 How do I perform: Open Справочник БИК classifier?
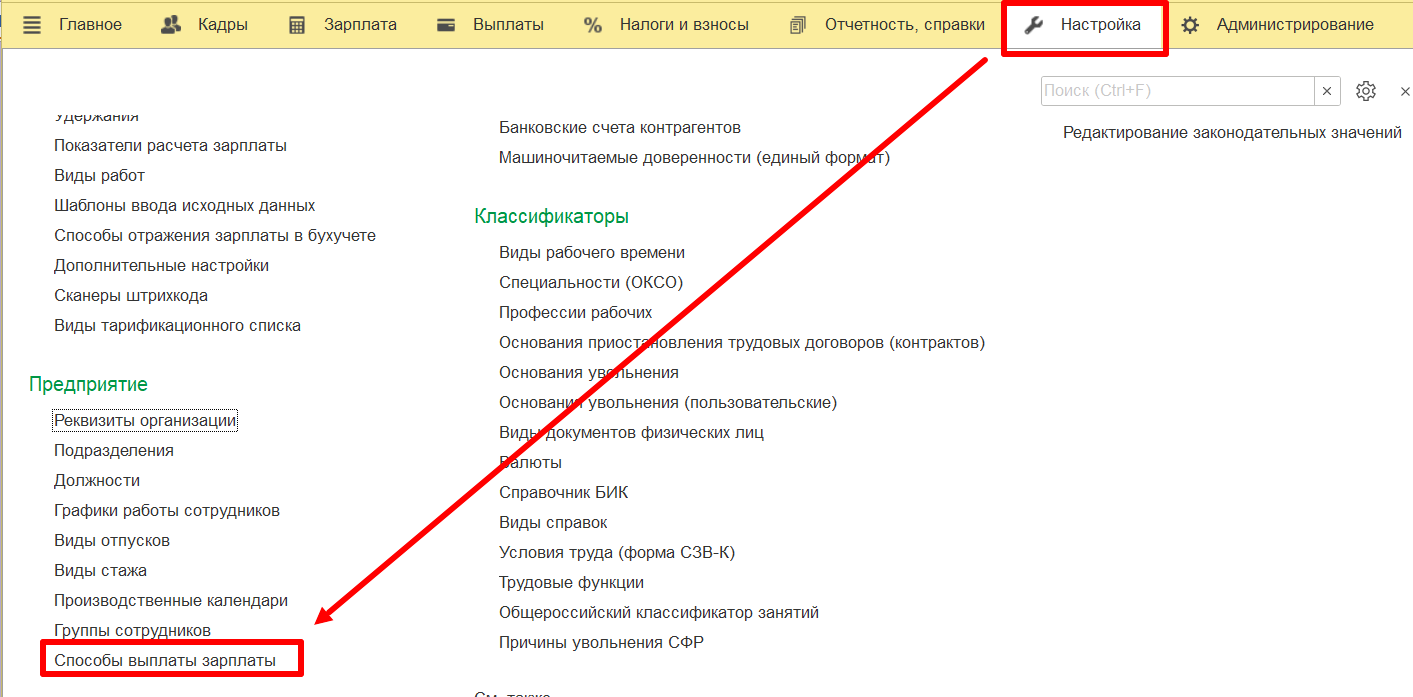coord(563,492)
